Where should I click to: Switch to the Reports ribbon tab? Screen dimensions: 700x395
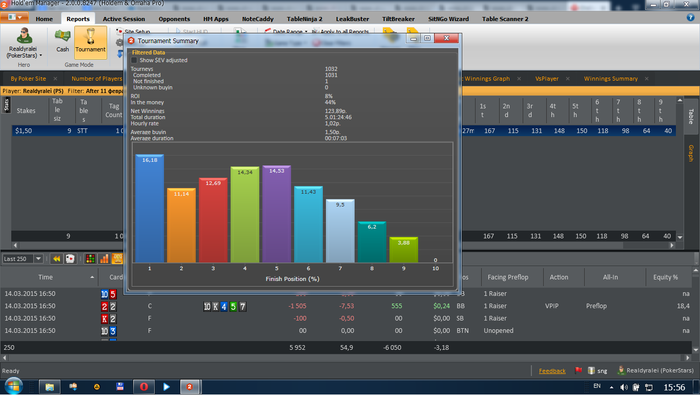78,19
